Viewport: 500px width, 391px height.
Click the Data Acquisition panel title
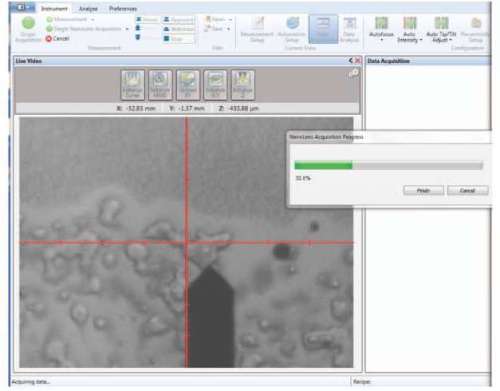[x=388, y=61]
